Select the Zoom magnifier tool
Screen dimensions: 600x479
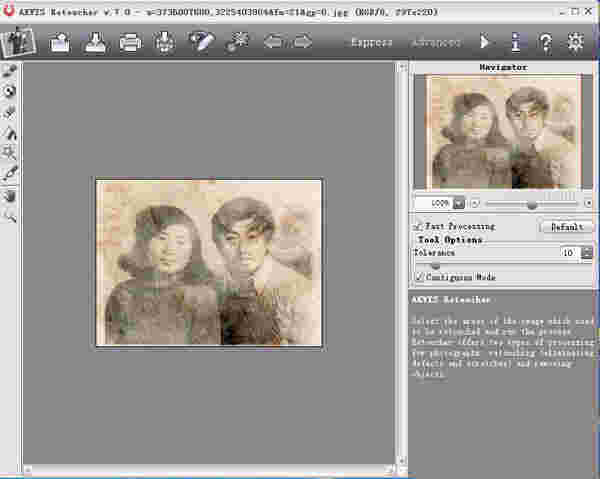point(11,214)
